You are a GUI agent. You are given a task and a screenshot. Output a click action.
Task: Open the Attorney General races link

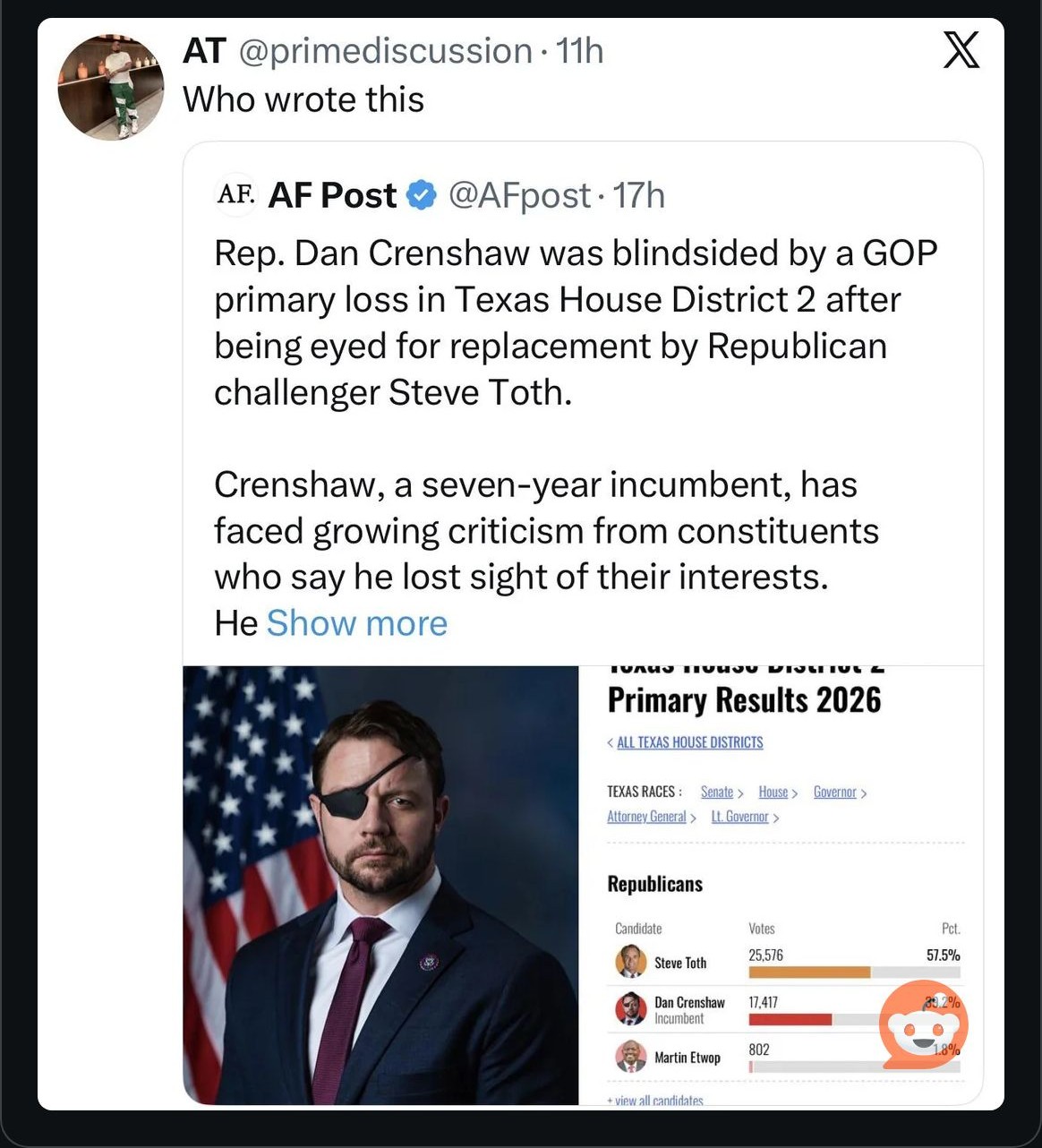646,817
